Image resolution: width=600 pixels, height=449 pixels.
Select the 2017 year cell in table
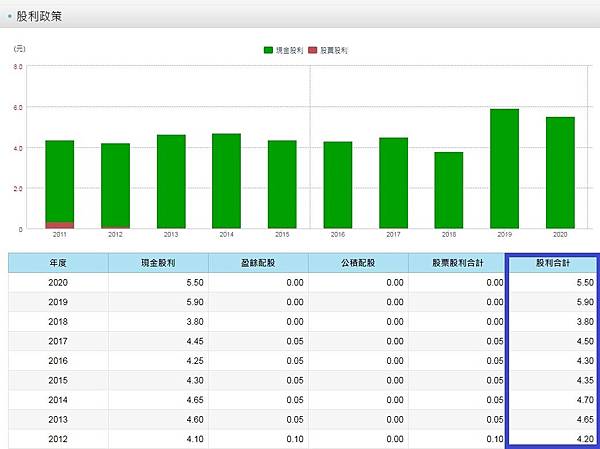coord(58,341)
